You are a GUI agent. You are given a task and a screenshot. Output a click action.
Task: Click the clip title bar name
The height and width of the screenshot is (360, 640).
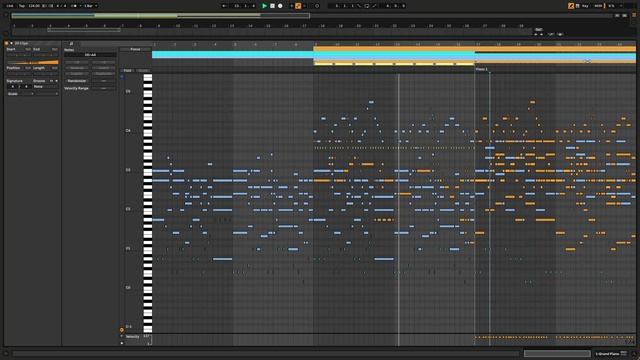(22, 43)
